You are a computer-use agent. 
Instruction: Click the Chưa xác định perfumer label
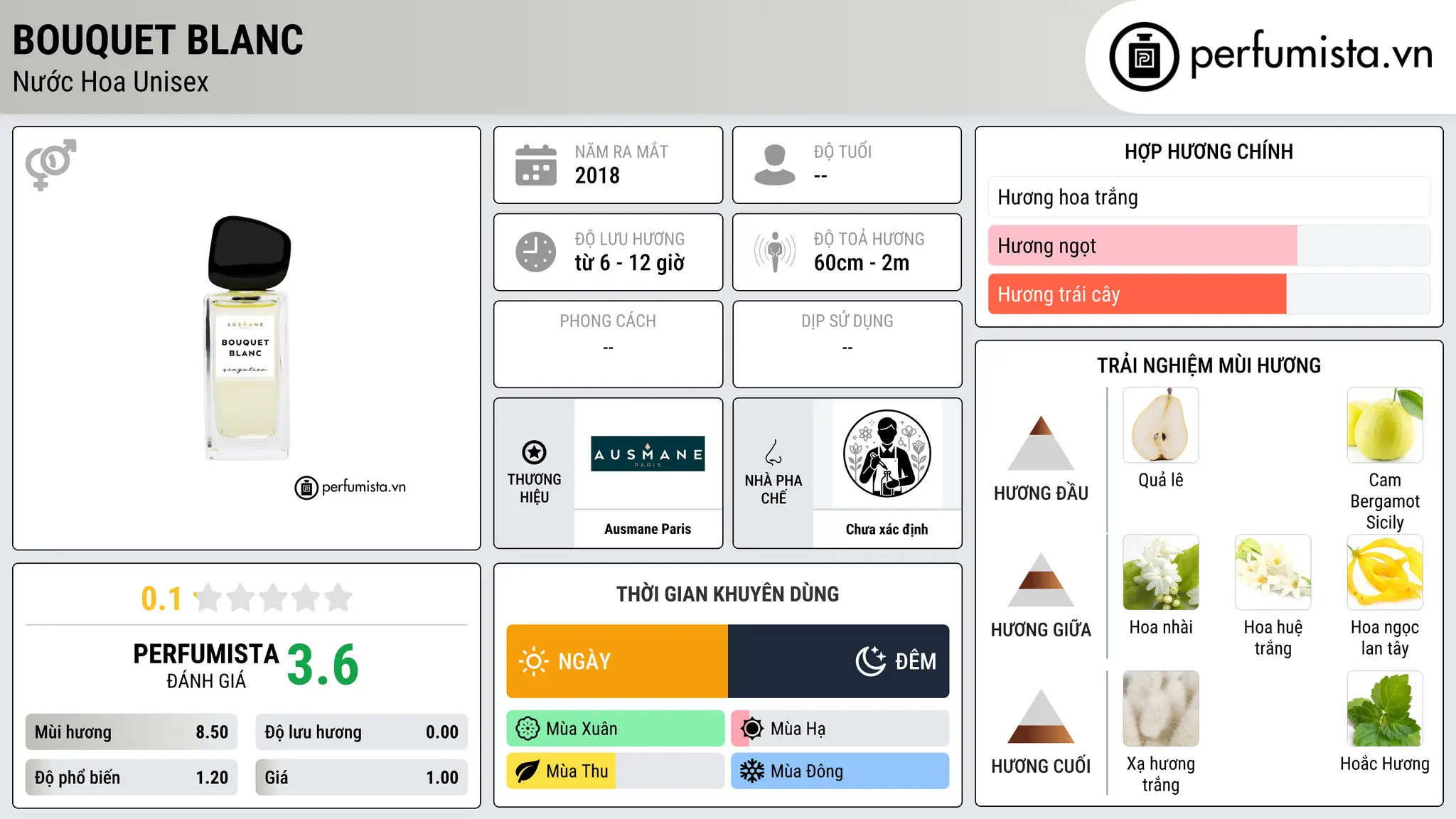coord(887,529)
